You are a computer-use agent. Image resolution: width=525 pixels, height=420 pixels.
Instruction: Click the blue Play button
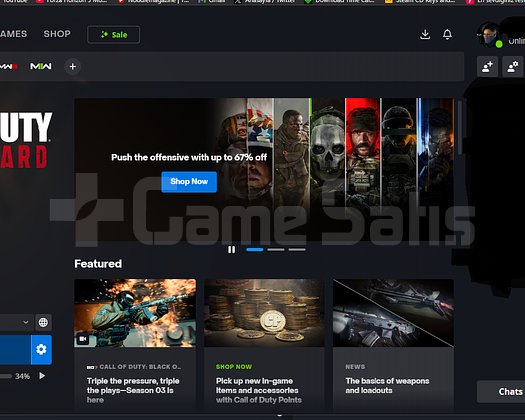tap(15, 350)
